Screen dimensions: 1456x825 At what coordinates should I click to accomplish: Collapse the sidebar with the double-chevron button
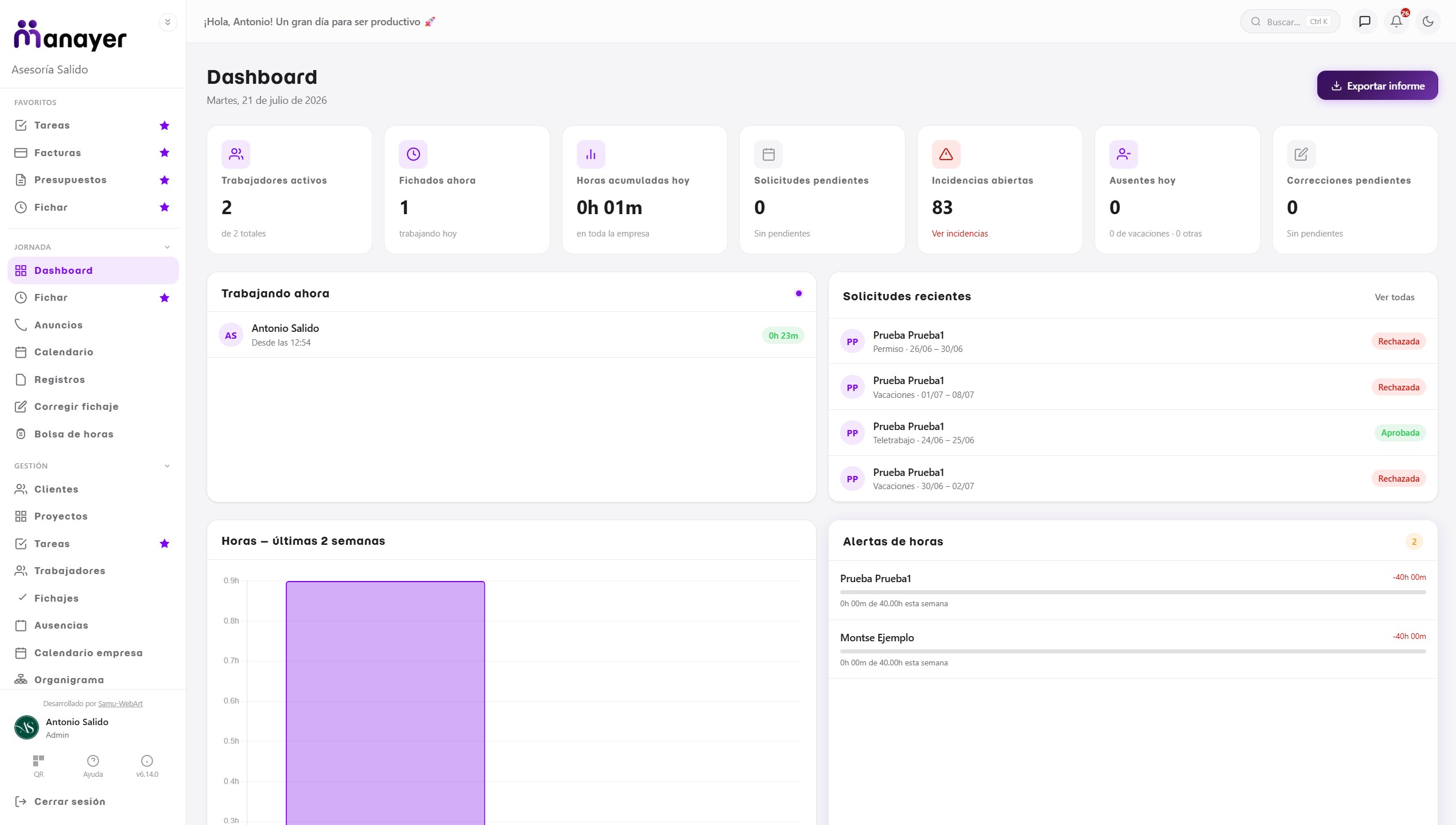pyautogui.click(x=168, y=22)
